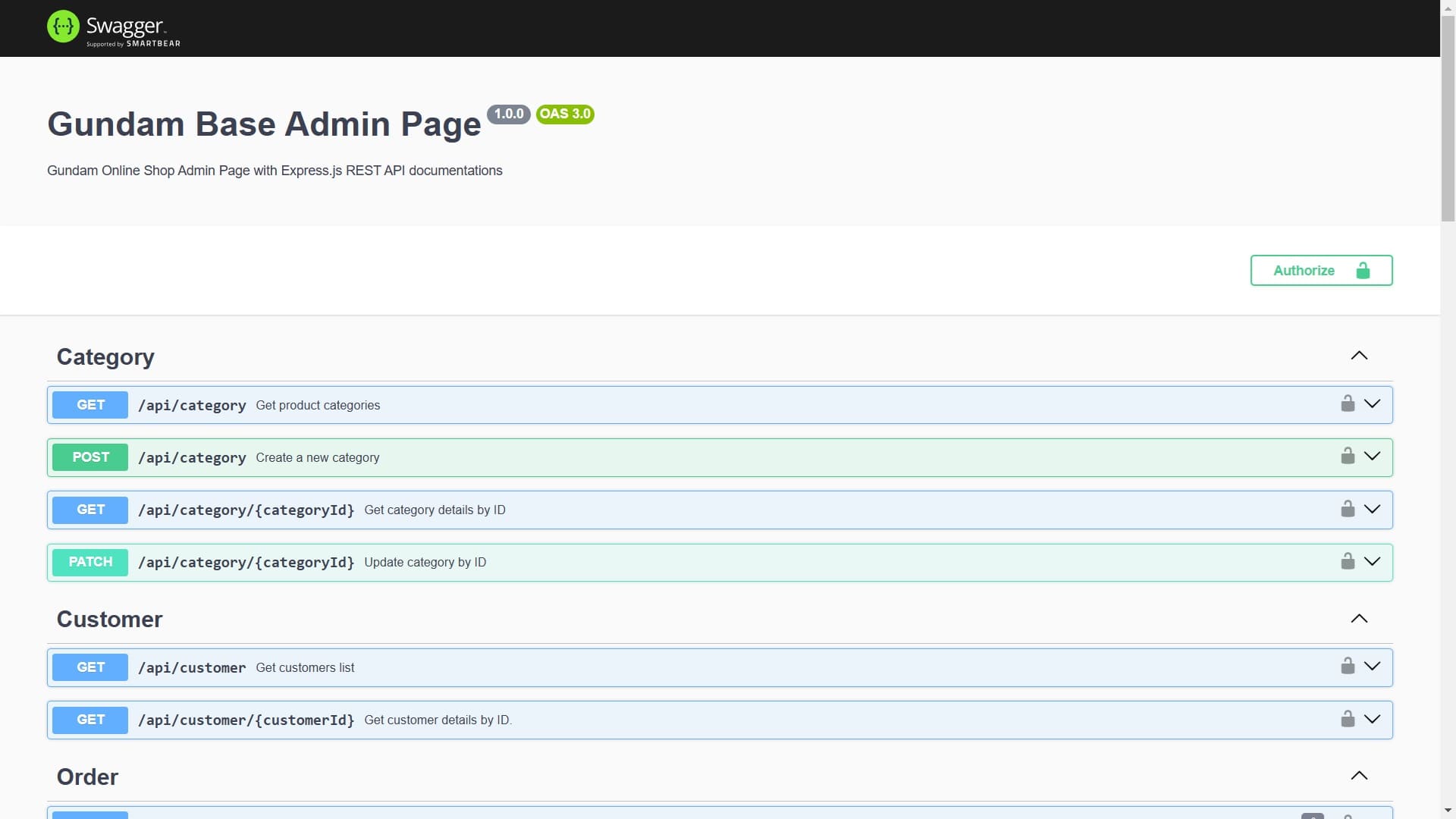This screenshot has width=1456, height=819.
Task: Click the blue GET button for /api/customer
Action: pyautogui.click(x=90, y=667)
